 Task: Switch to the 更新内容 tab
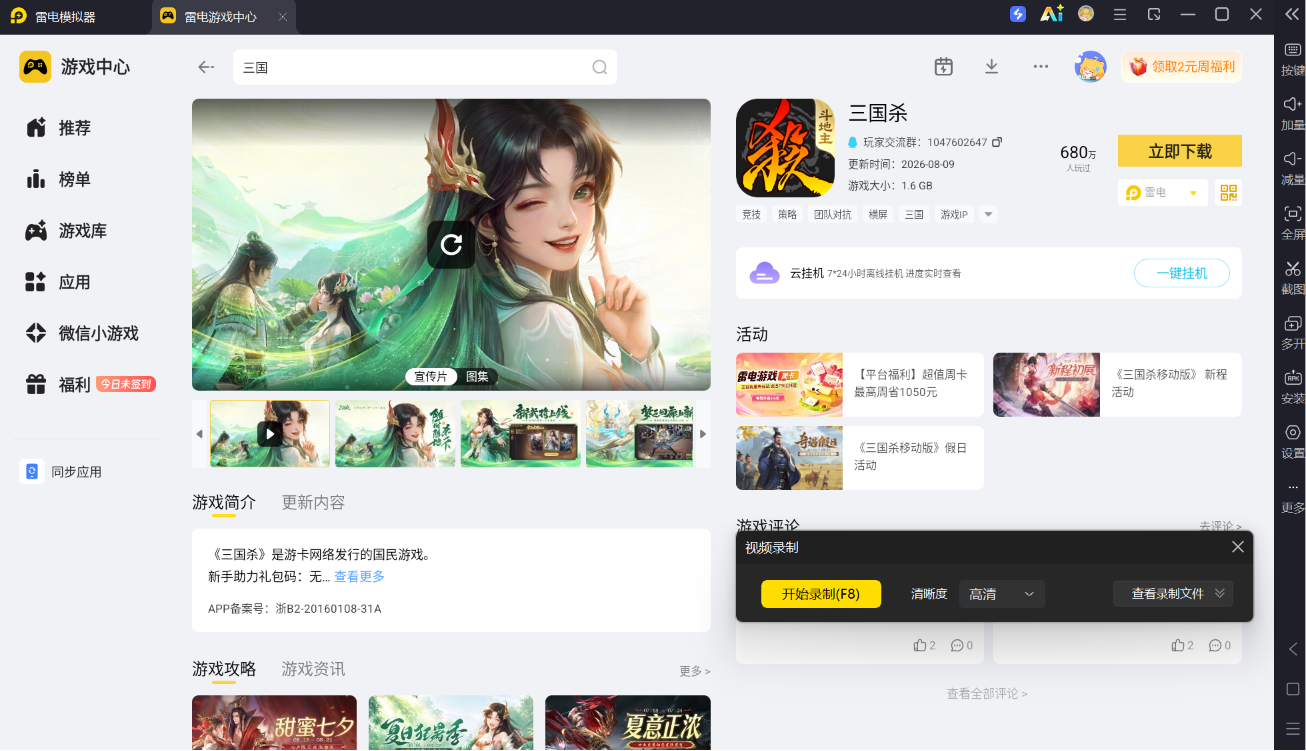pyautogui.click(x=313, y=502)
